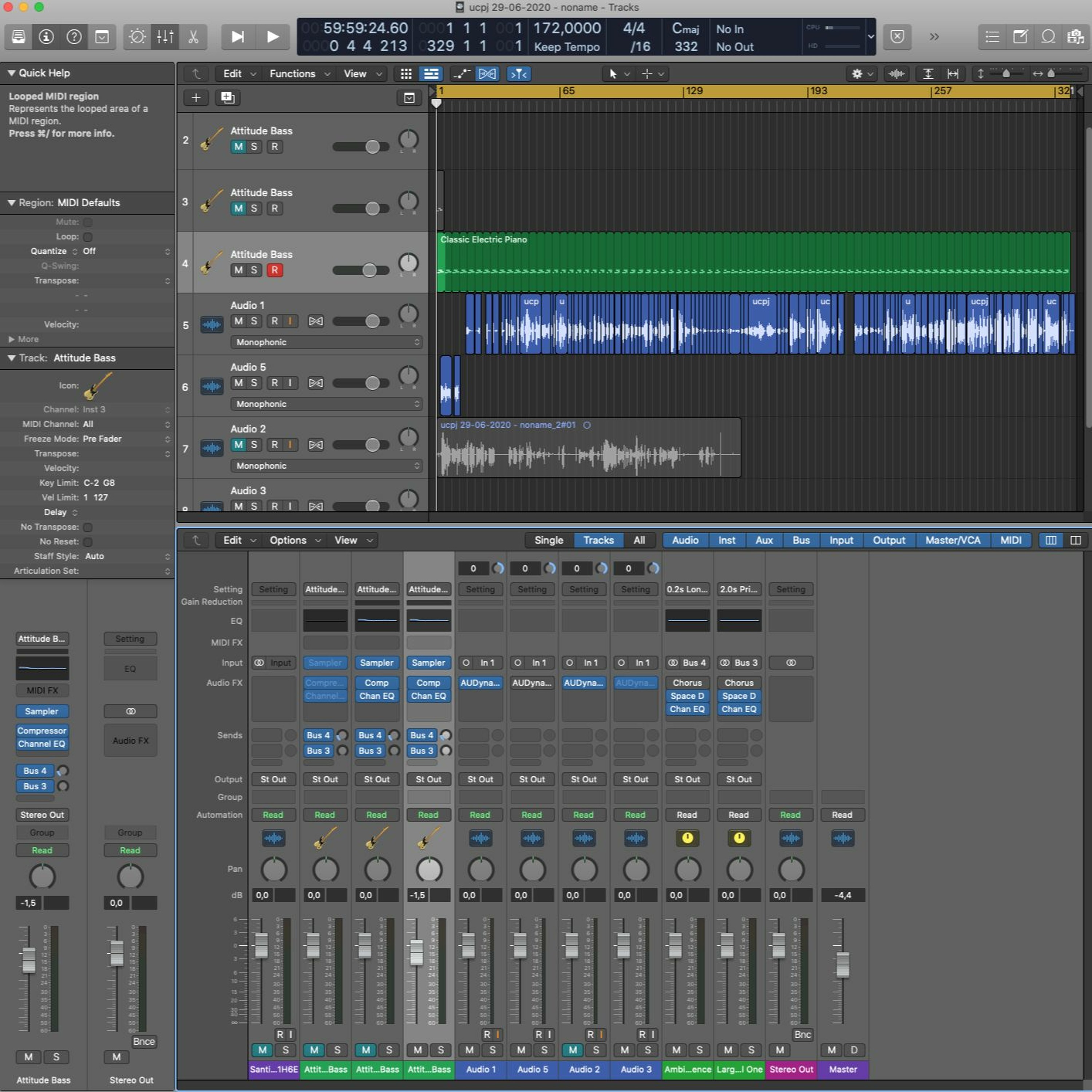This screenshot has height=1092, width=1092.
Task: Click the Go to Beginning button
Action: click(x=237, y=37)
